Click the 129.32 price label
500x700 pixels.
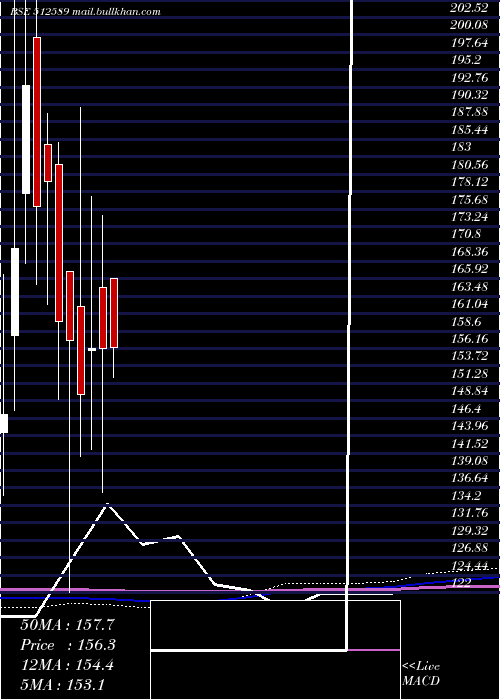coord(469,530)
